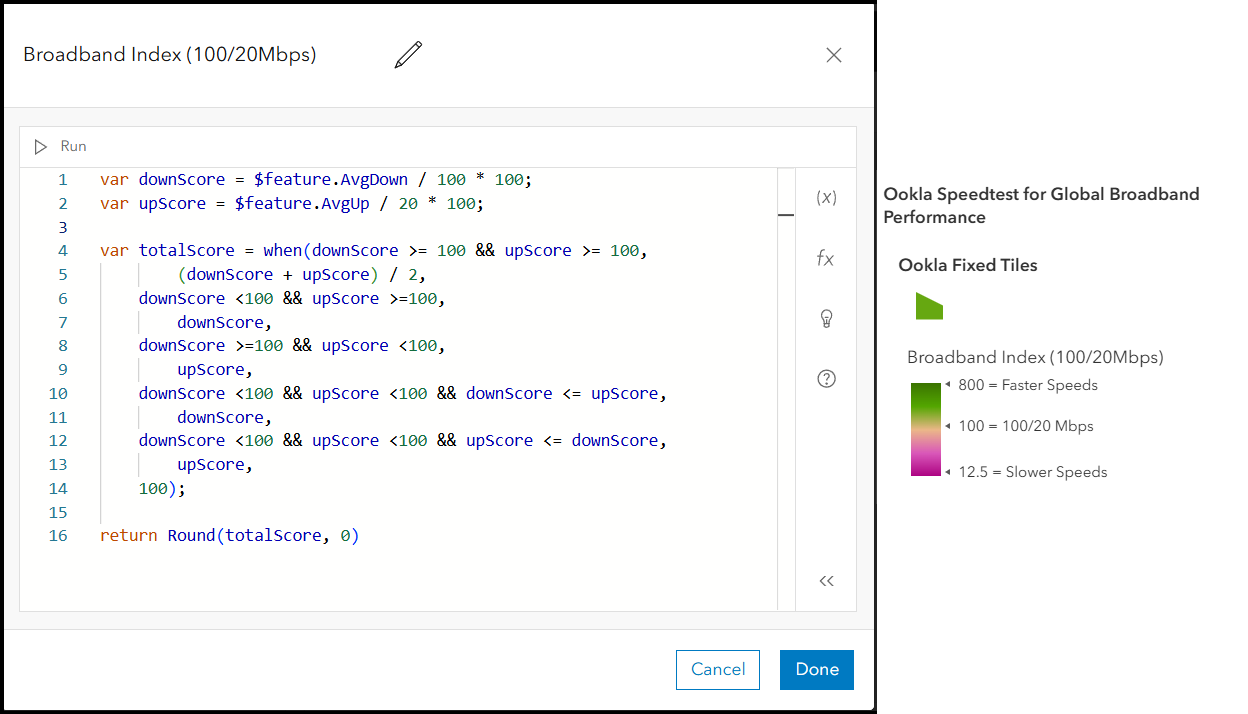
Task: Collapse the side panel with double chevron
Action: pos(826,581)
